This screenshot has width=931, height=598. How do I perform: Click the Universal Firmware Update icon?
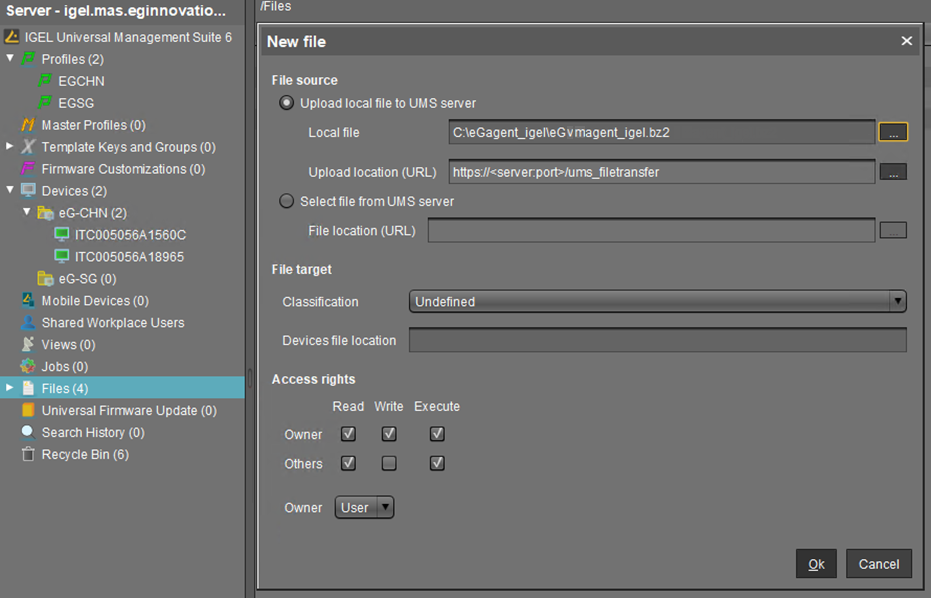coord(28,410)
